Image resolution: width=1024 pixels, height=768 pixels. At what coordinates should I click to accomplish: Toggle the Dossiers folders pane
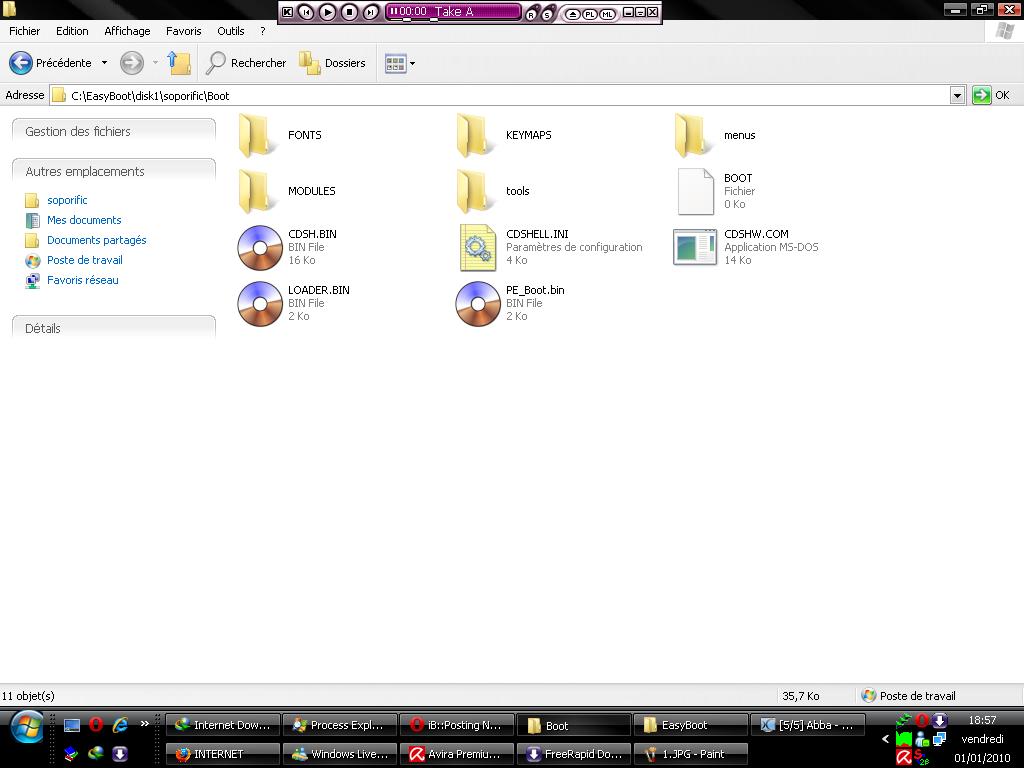(x=332, y=63)
